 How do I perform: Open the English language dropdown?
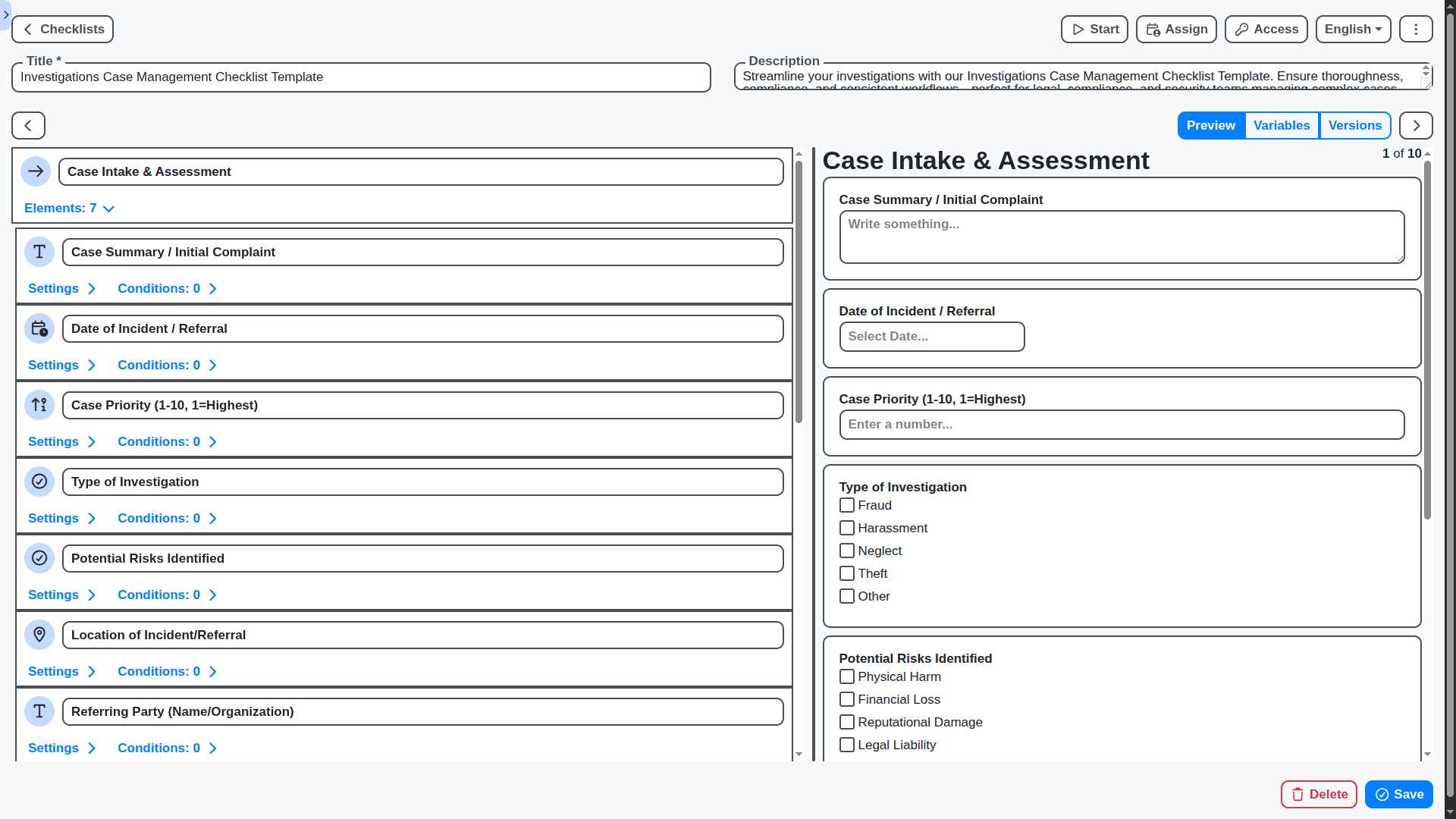[x=1352, y=29]
